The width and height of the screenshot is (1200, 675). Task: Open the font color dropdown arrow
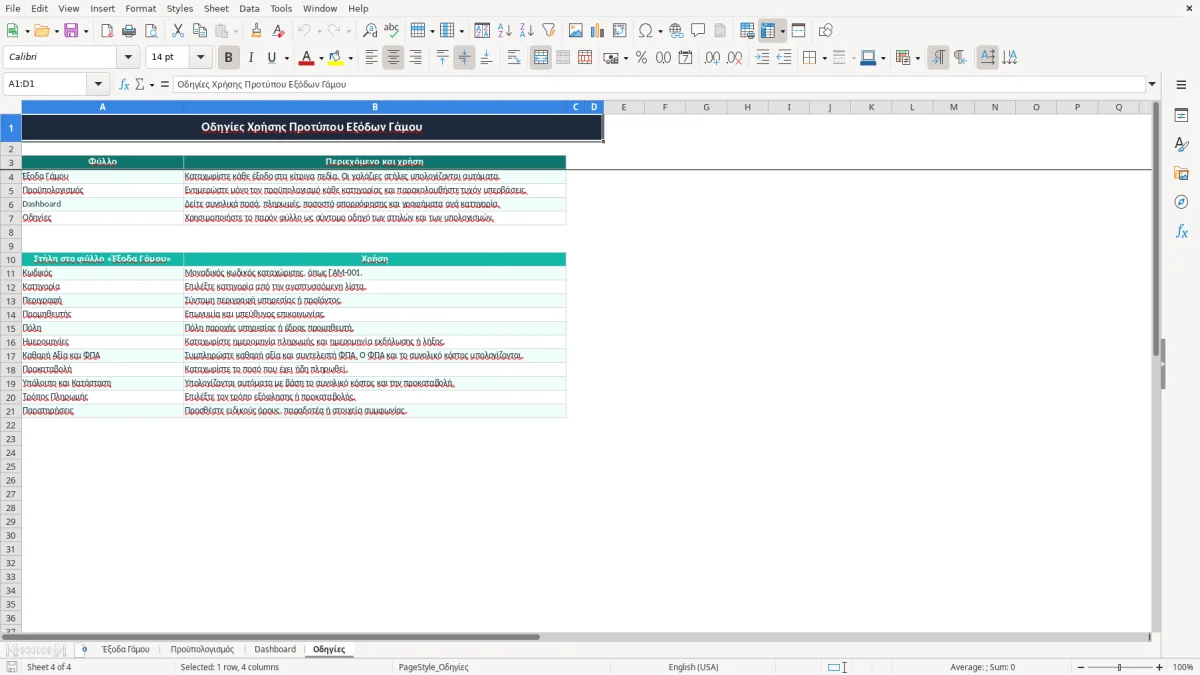click(x=320, y=58)
